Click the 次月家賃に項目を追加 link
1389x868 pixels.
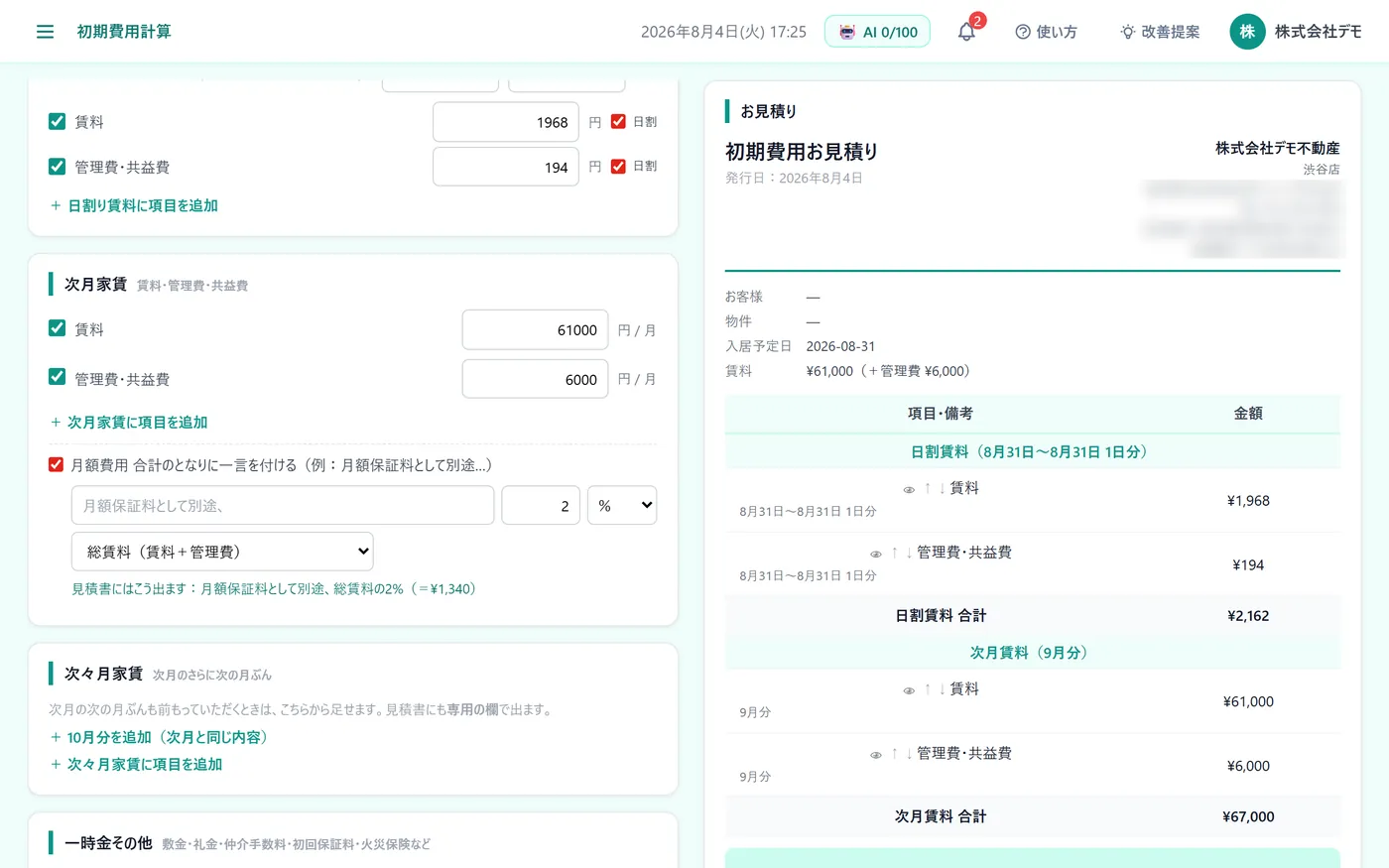pos(129,422)
